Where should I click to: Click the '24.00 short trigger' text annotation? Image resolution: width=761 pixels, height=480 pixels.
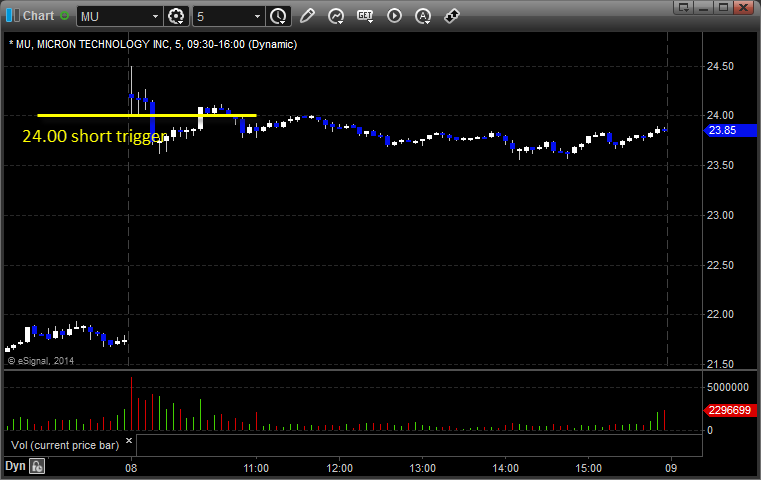click(x=95, y=136)
